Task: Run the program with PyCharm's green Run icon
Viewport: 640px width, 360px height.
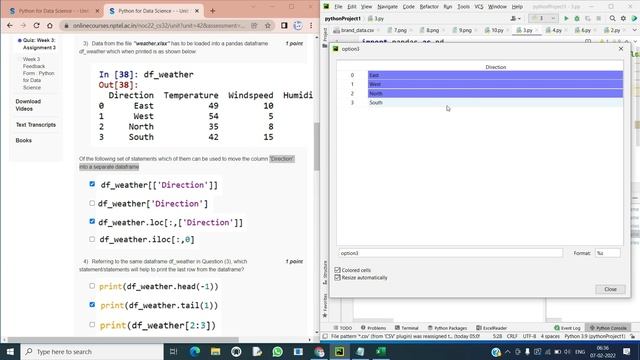Action: [x=566, y=18]
